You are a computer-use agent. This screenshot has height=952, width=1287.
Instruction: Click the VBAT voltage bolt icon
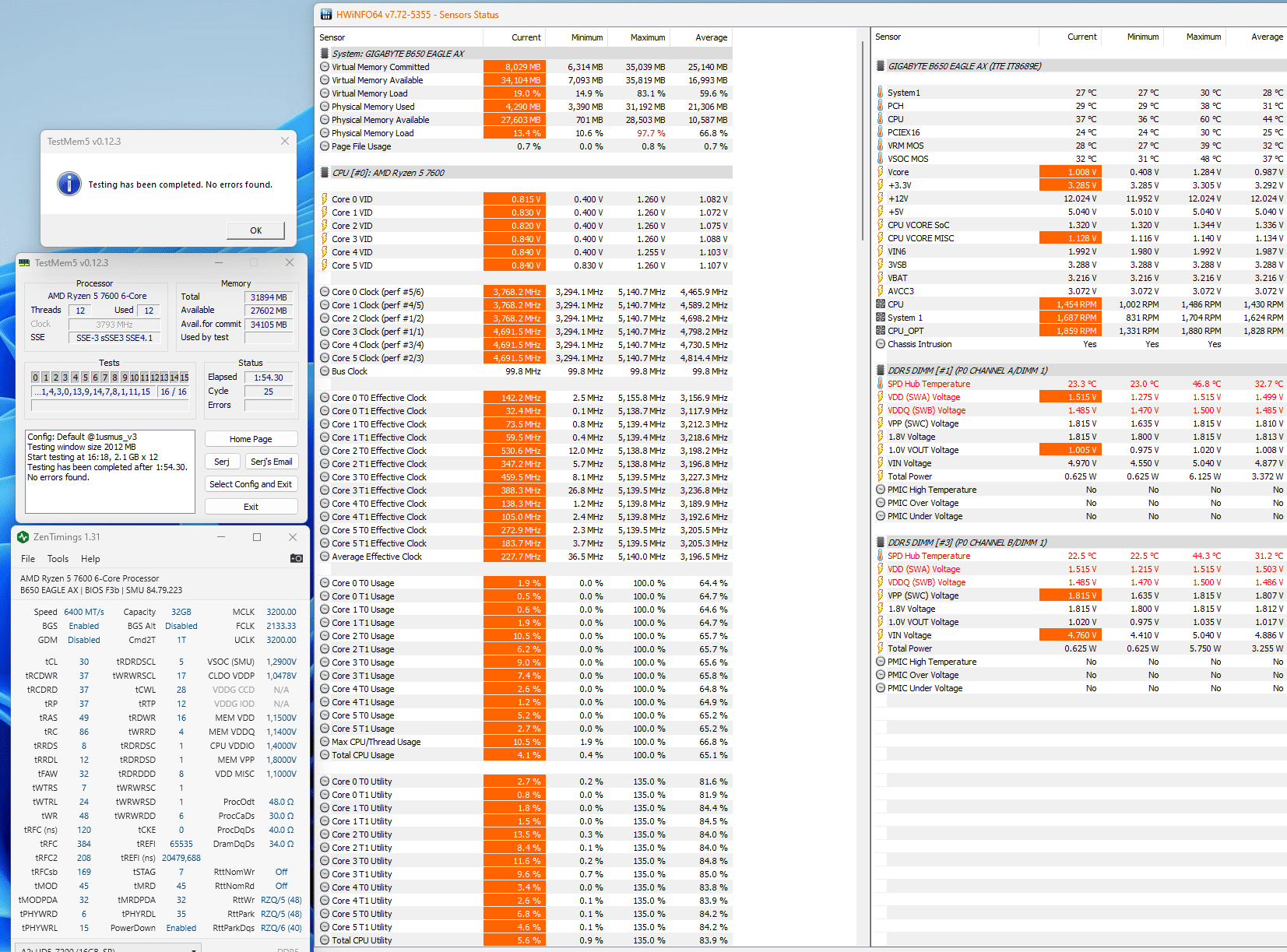tap(881, 278)
